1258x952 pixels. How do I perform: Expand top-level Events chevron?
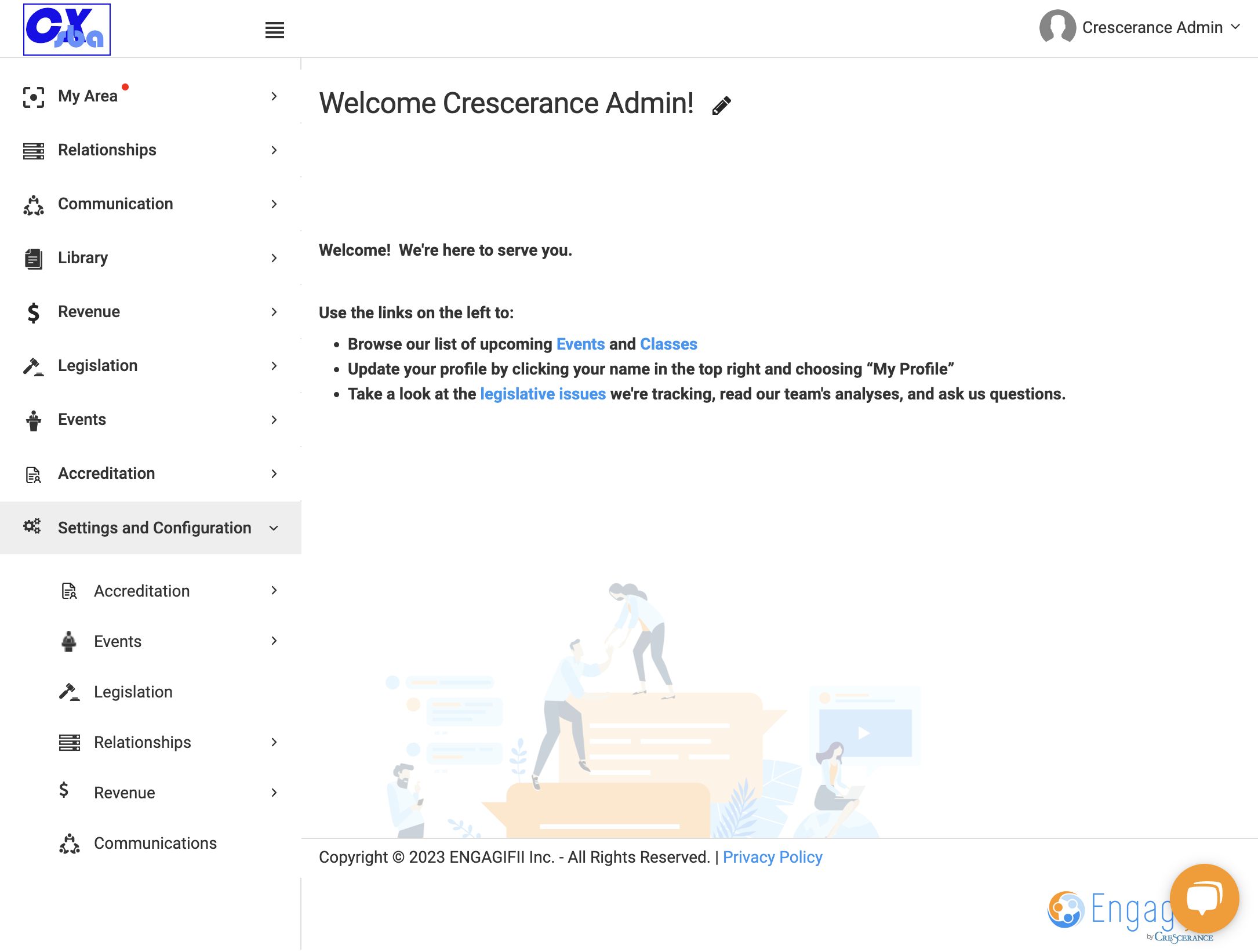click(x=274, y=420)
